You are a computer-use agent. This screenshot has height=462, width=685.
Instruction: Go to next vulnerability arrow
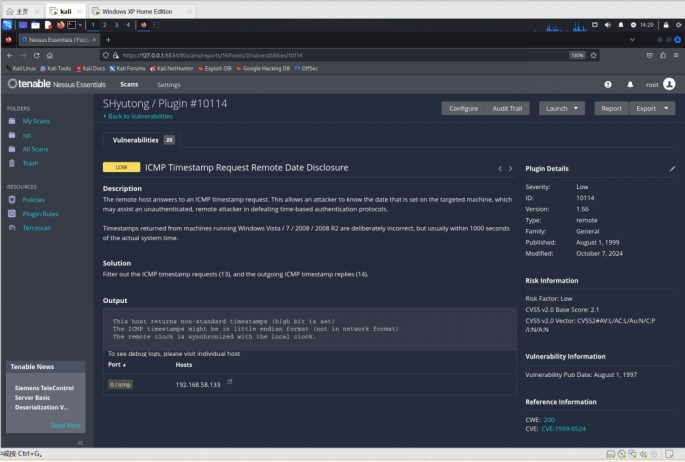(x=510, y=169)
